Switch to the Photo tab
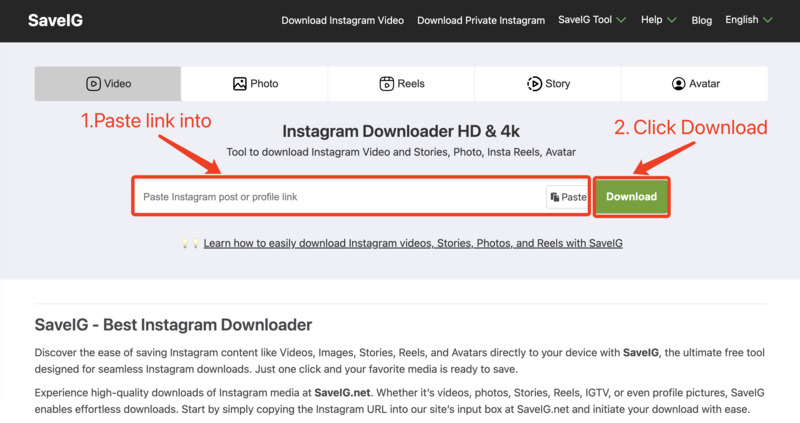The image size is (800, 423). [255, 84]
